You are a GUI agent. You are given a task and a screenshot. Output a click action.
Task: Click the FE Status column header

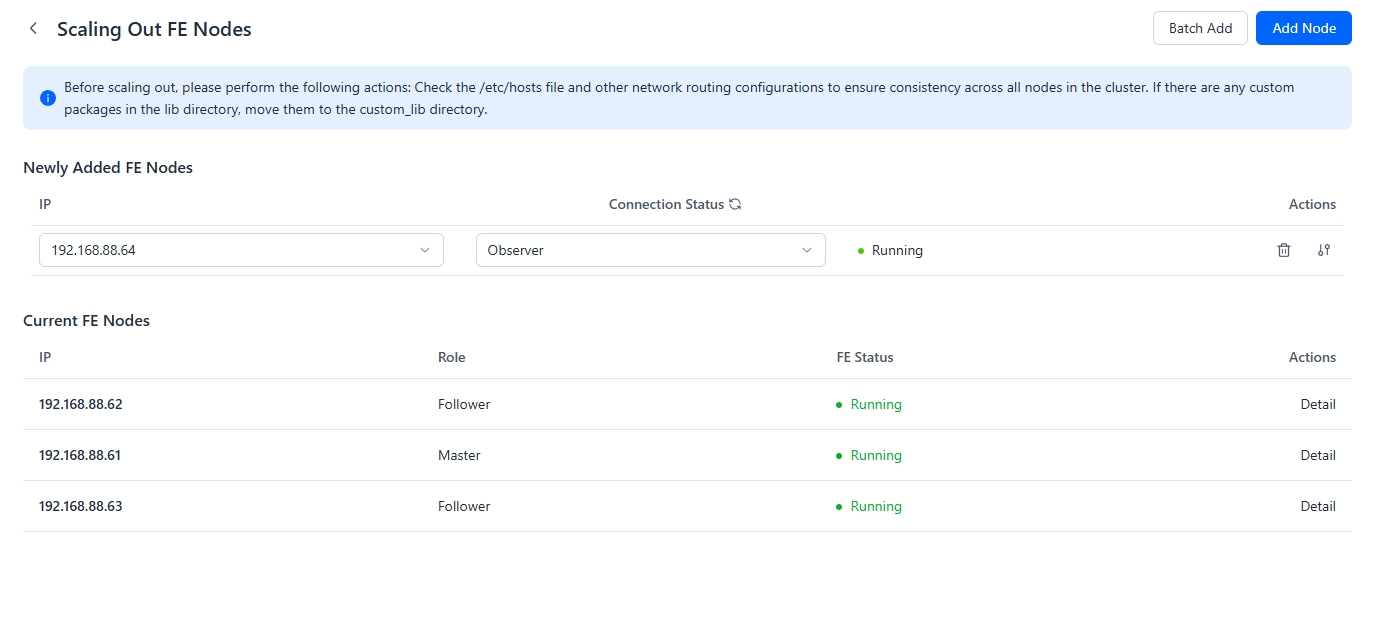coord(864,357)
